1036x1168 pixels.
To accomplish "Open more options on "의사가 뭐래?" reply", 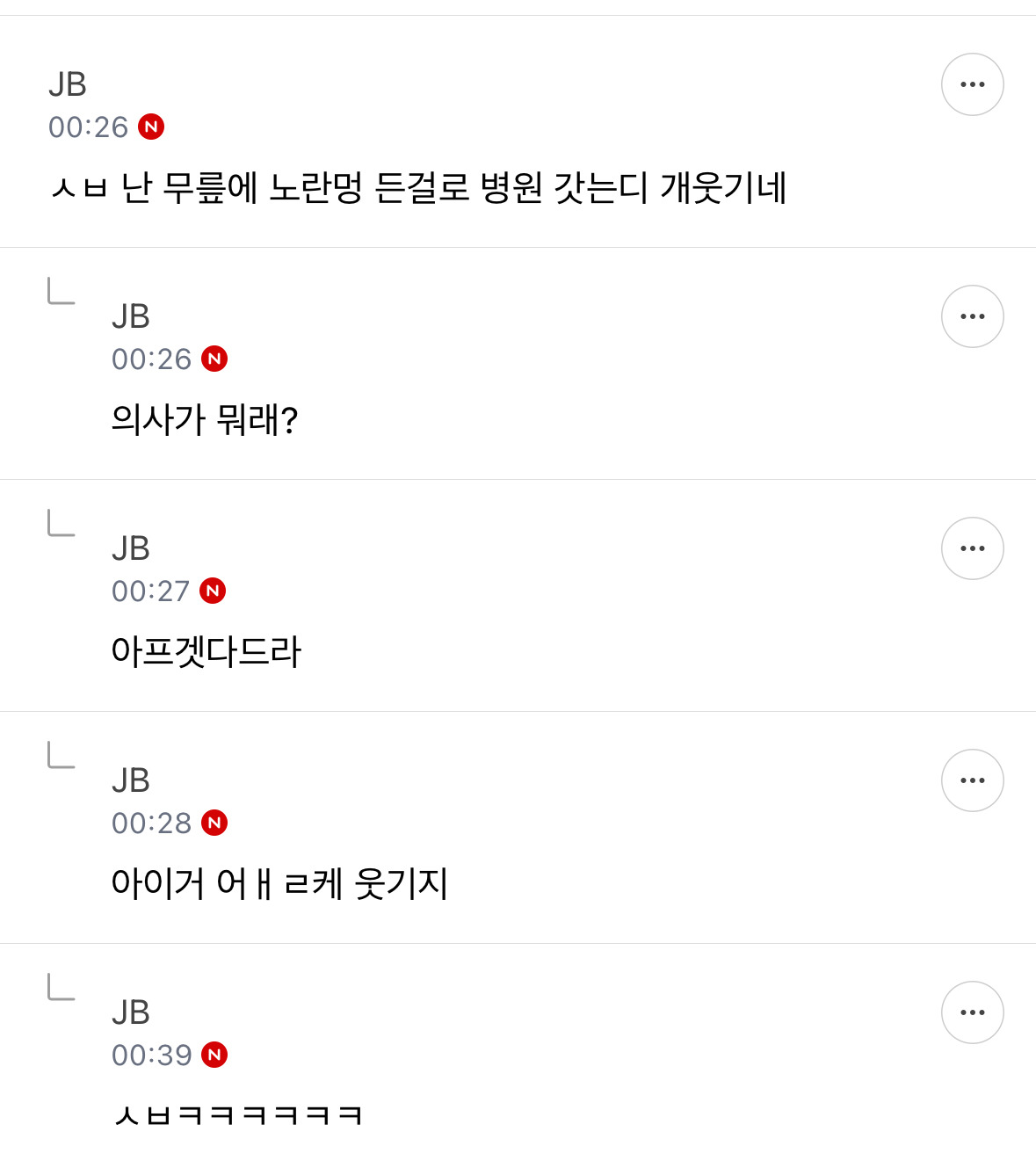I will pos(972,316).
